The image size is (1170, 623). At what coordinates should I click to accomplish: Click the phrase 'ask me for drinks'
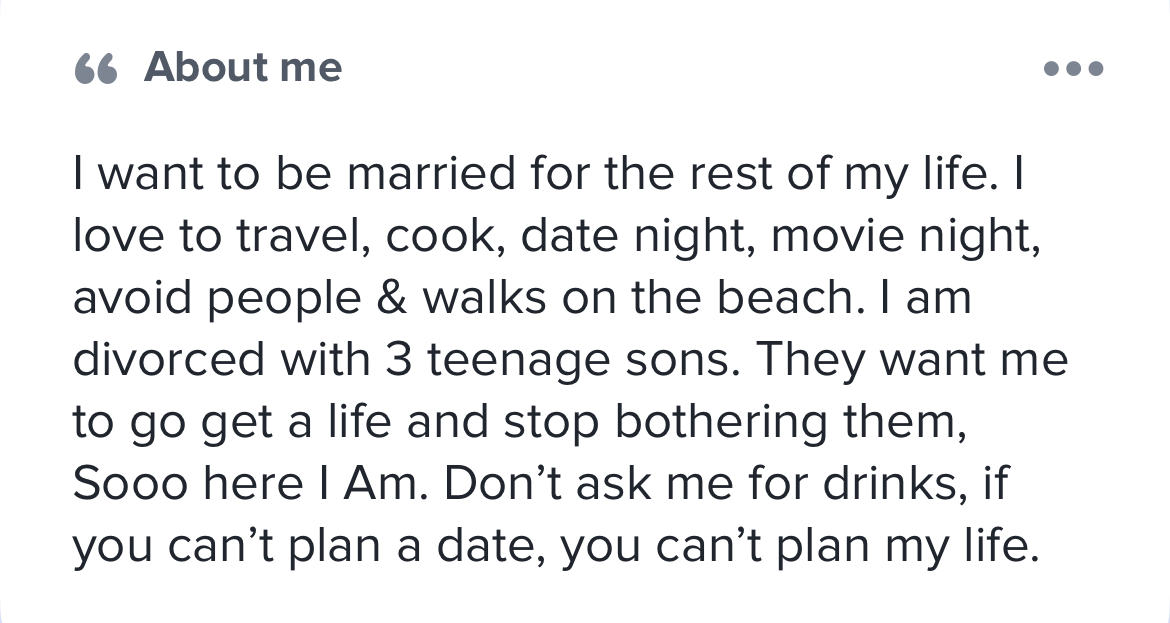click(766, 484)
